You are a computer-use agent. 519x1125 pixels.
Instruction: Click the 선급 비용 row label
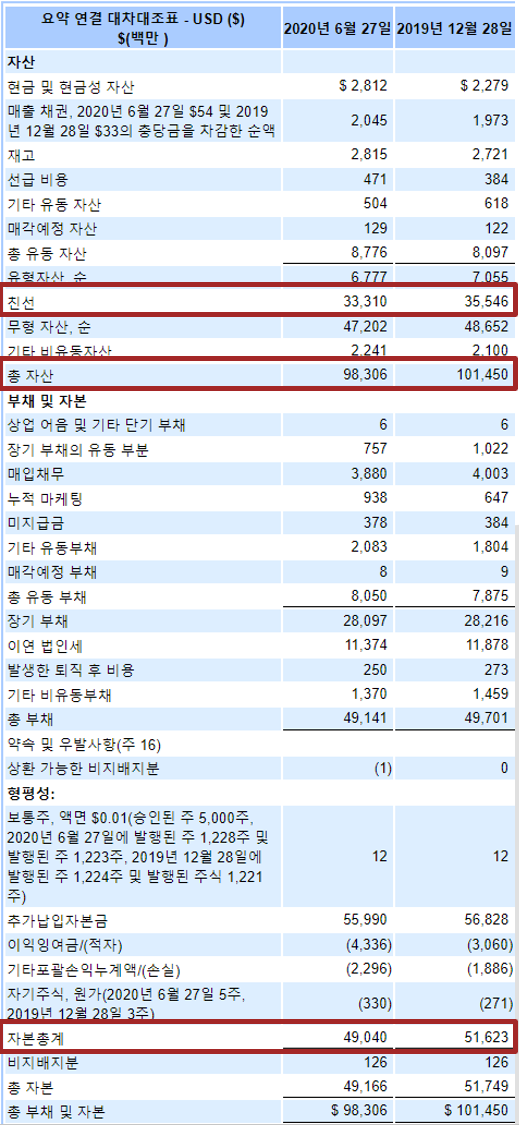click(x=38, y=179)
